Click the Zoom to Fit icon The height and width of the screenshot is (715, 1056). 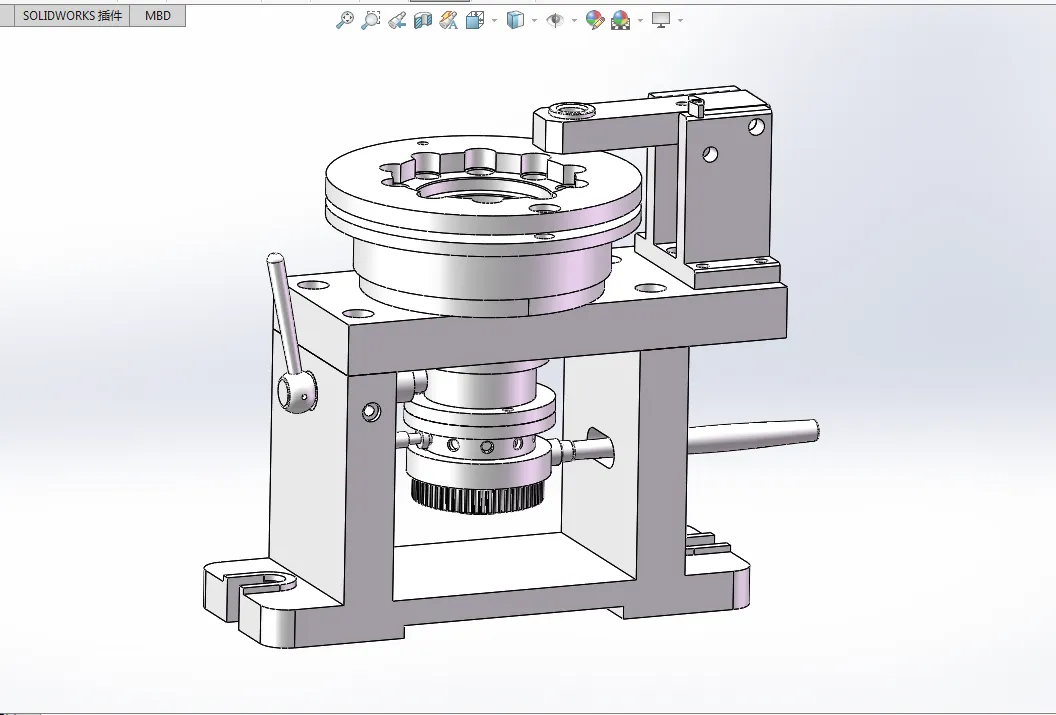[345, 20]
